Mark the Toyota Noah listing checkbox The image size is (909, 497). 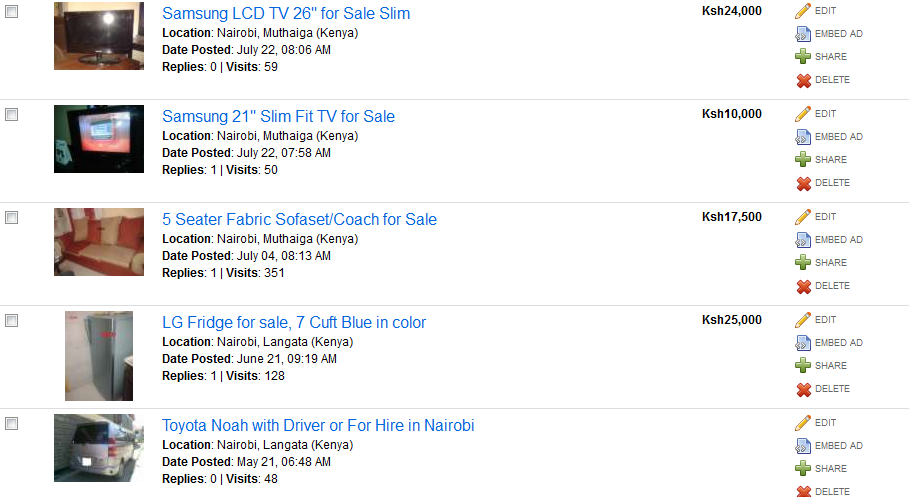tap(12, 424)
